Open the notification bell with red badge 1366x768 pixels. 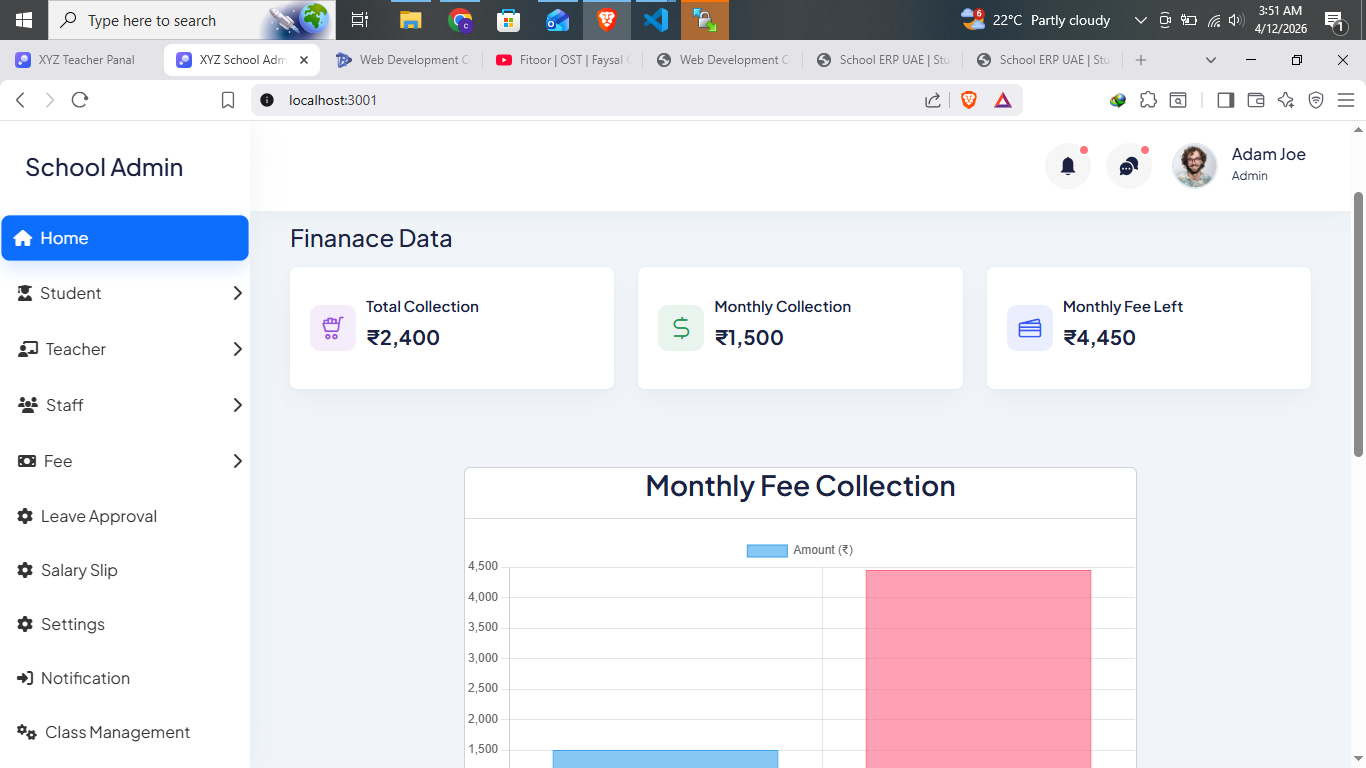[1067, 165]
